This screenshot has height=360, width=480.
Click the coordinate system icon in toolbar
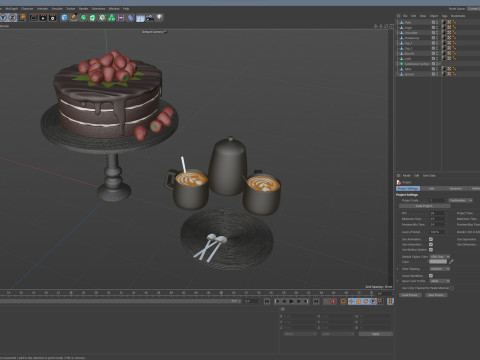[22, 17]
